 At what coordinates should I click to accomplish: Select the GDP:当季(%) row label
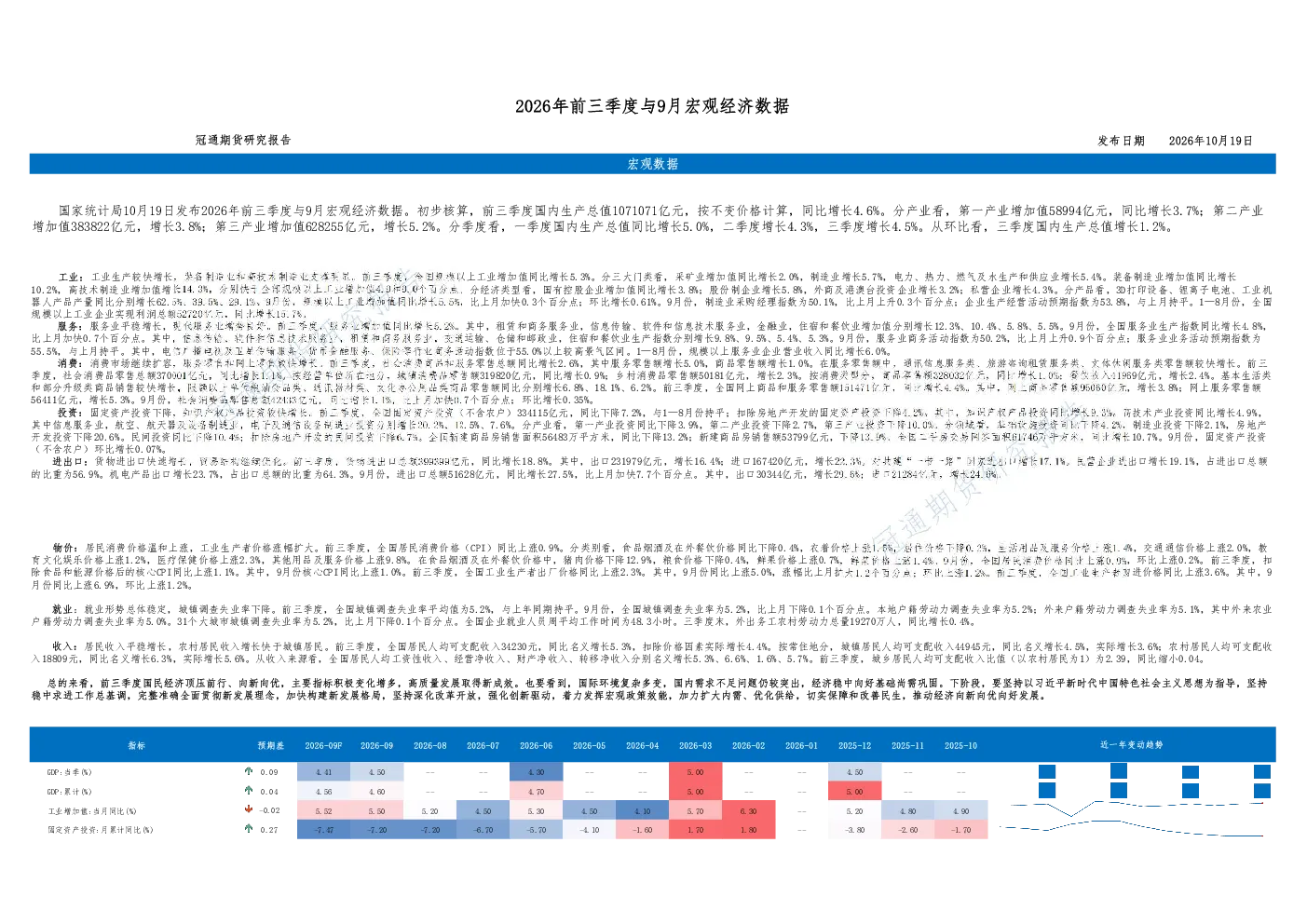(70, 772)
